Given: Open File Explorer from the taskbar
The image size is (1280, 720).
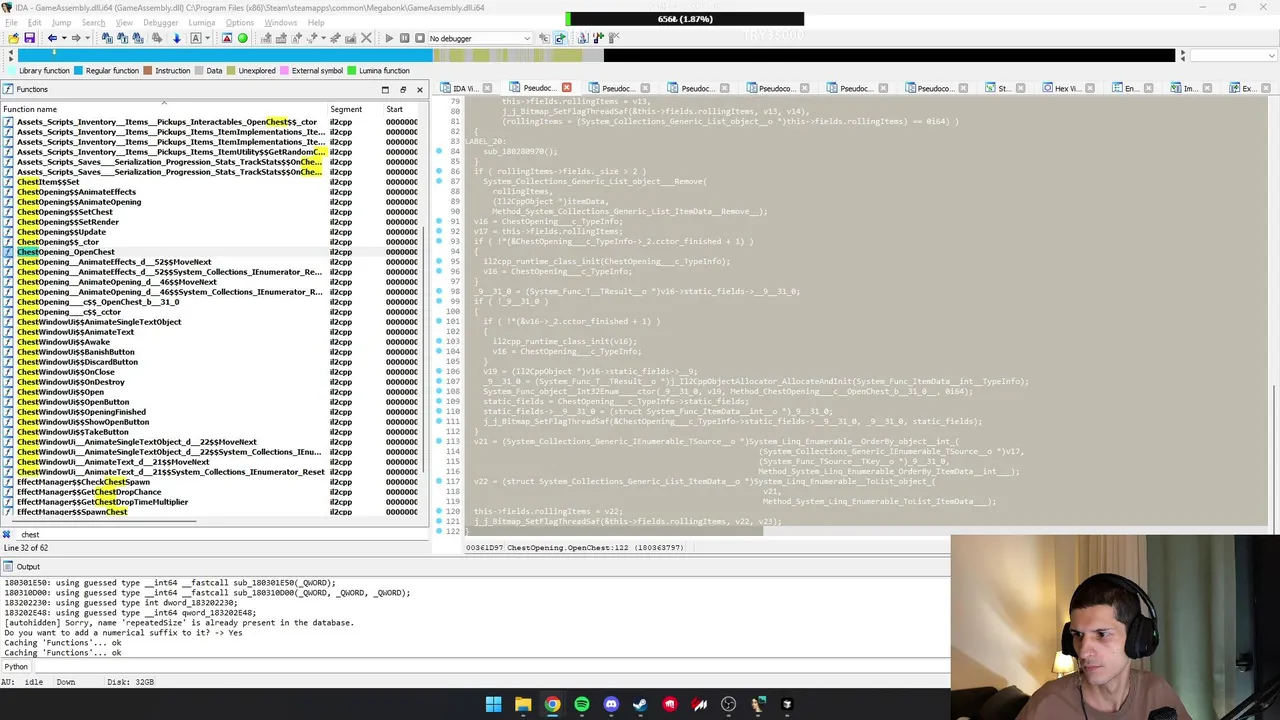Looking at the screenshot, I should click(523, 704).
